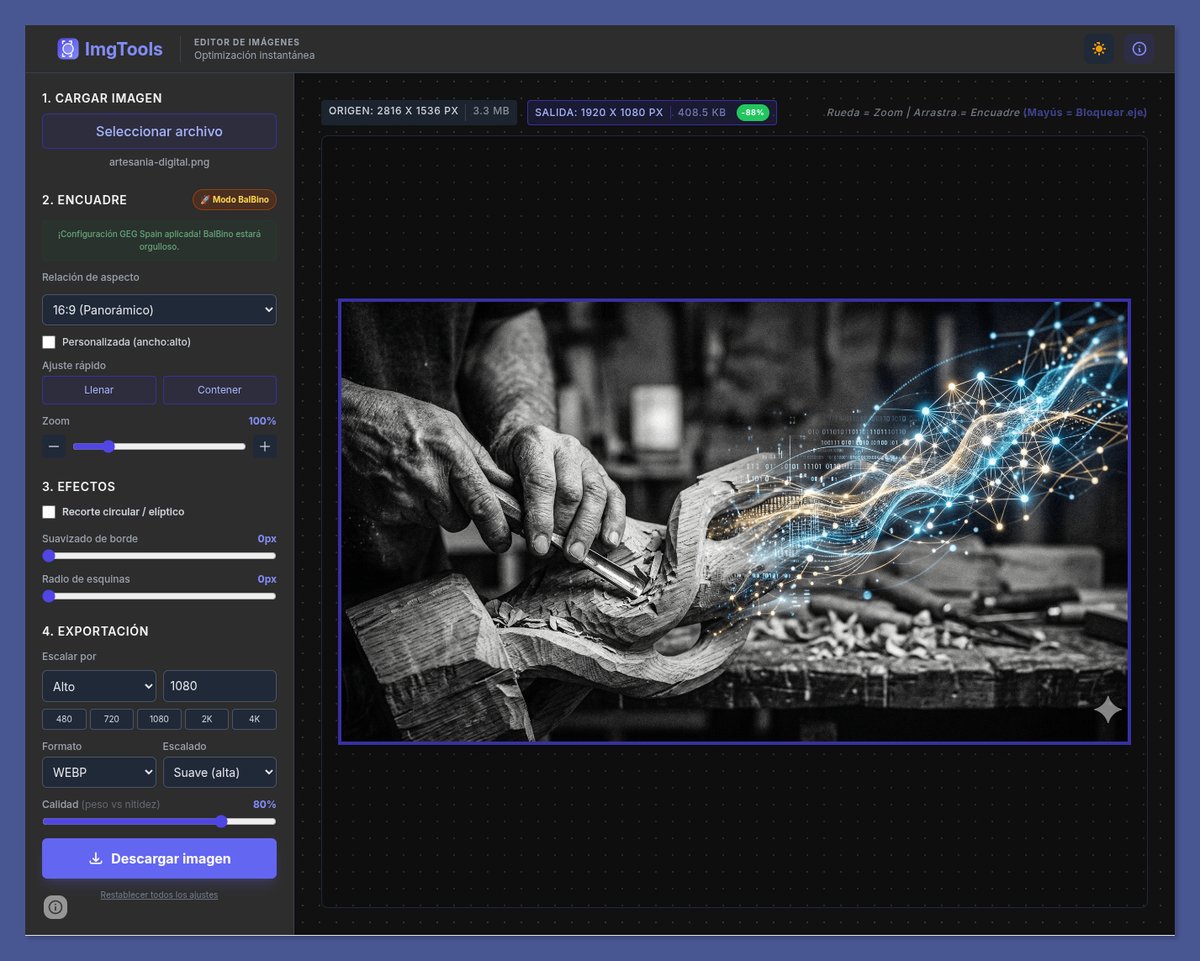Enable Personalizada (ancho:alto) aspect ratio
This screenshot has height=961, width=1200.
tap(48, 341)
